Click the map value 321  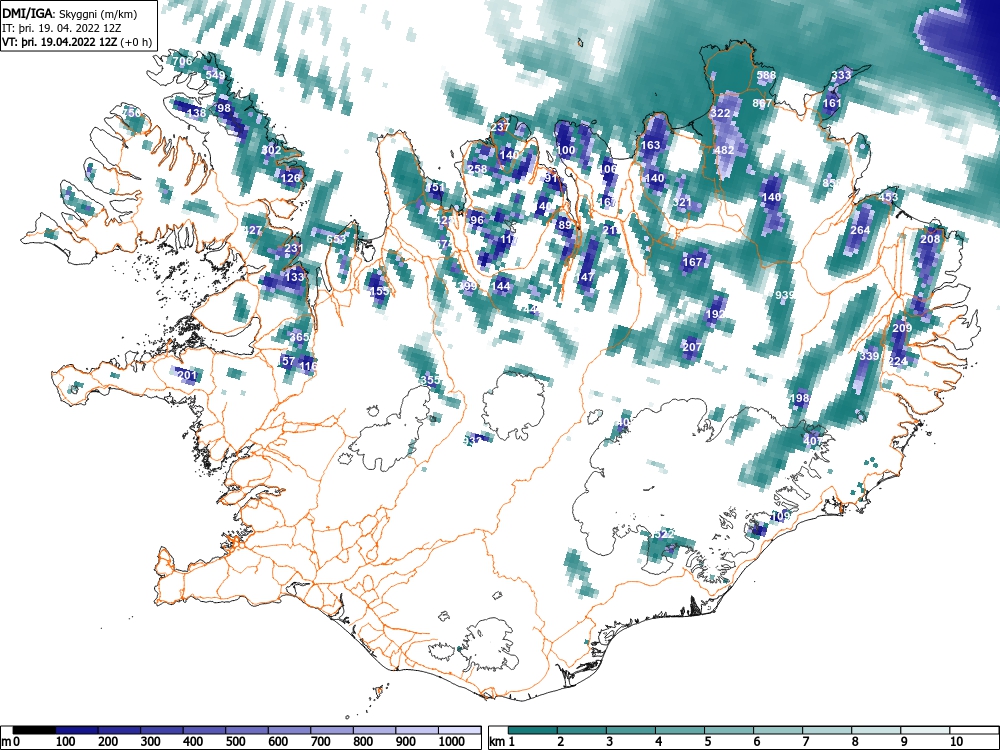(682, 202)
